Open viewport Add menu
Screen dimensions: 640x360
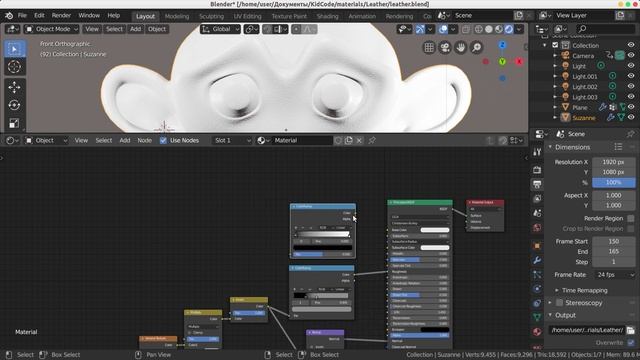point(136,29)
